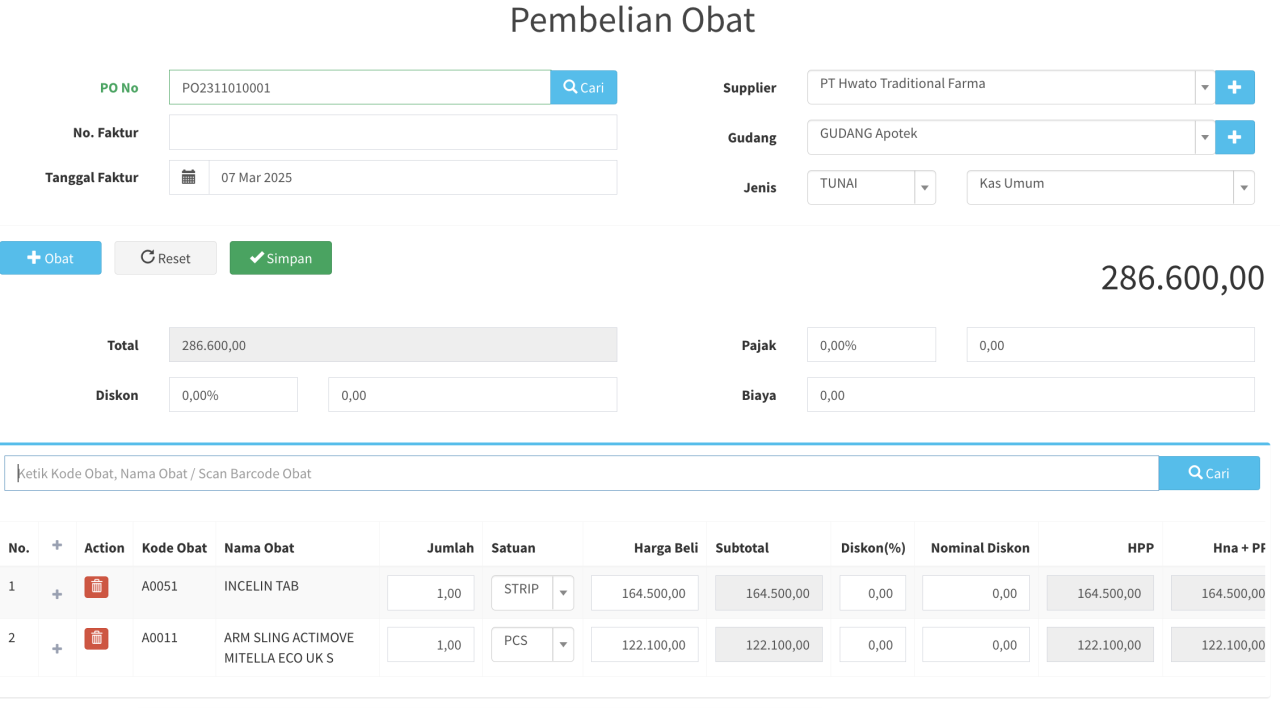The image size is (1280, 708).
Task: Delete the INCELIN TAB row with trash icon
Action: [x=96, y=587]
